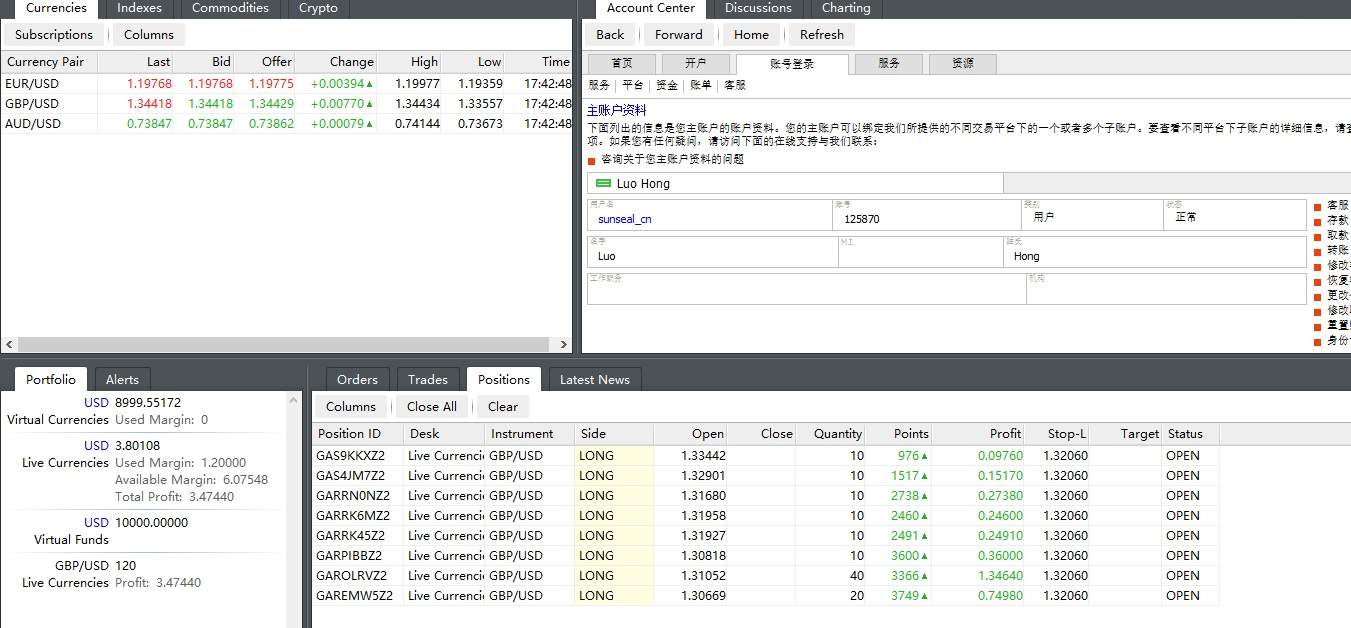The image size is (1351, 628).
Task: Show the Latest News tab
Action: click(x=595, y=380)
